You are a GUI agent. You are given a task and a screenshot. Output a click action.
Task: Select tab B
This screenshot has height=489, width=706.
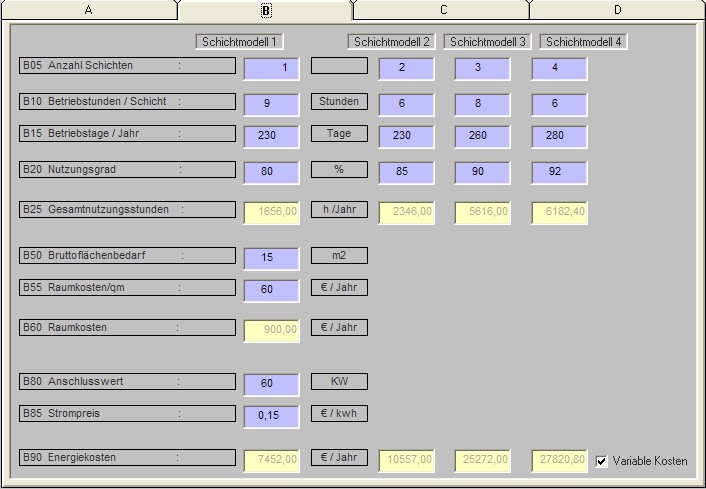266,10
